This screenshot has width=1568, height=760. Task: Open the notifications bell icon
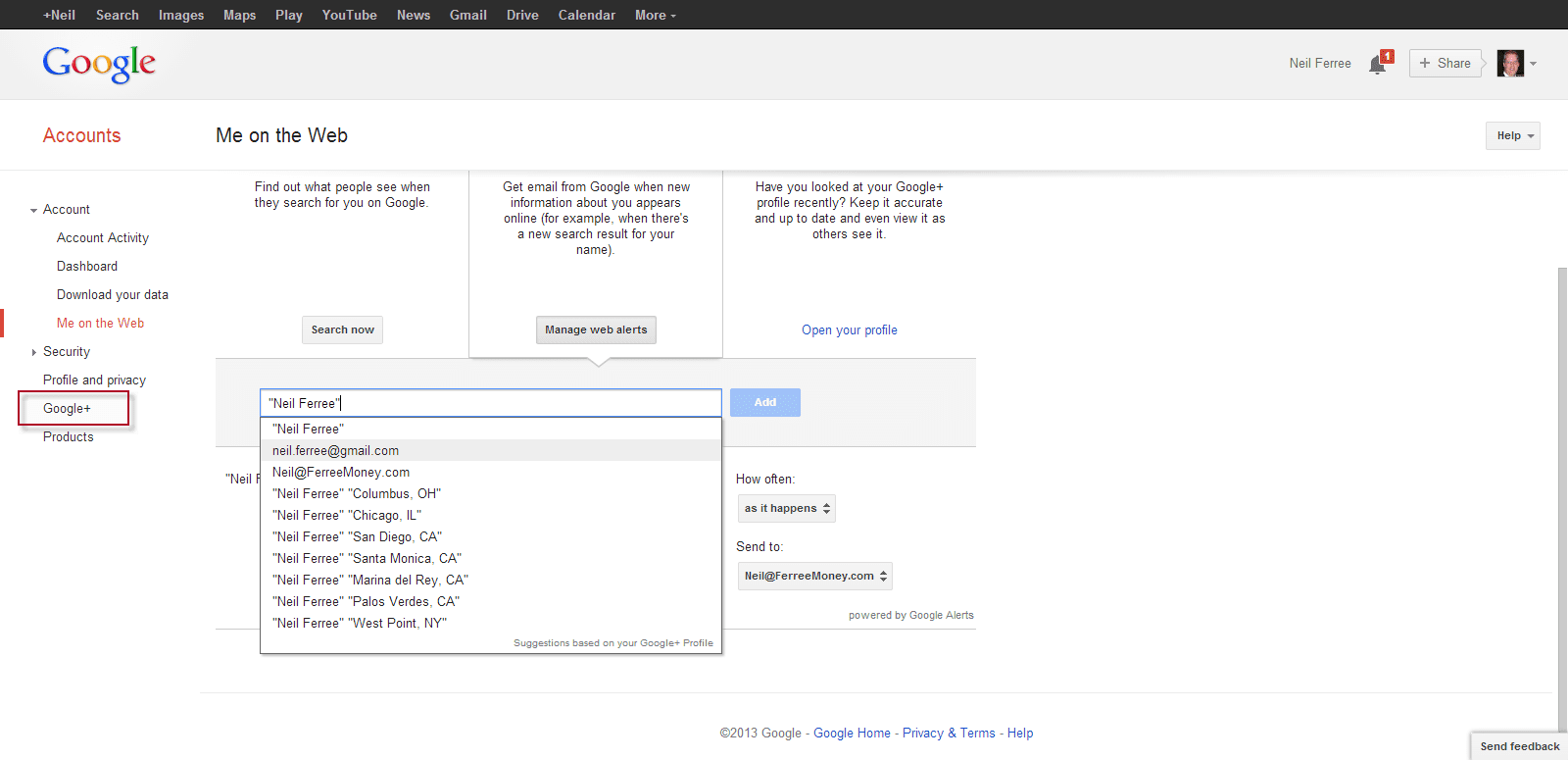click(x=1378, y=64)
